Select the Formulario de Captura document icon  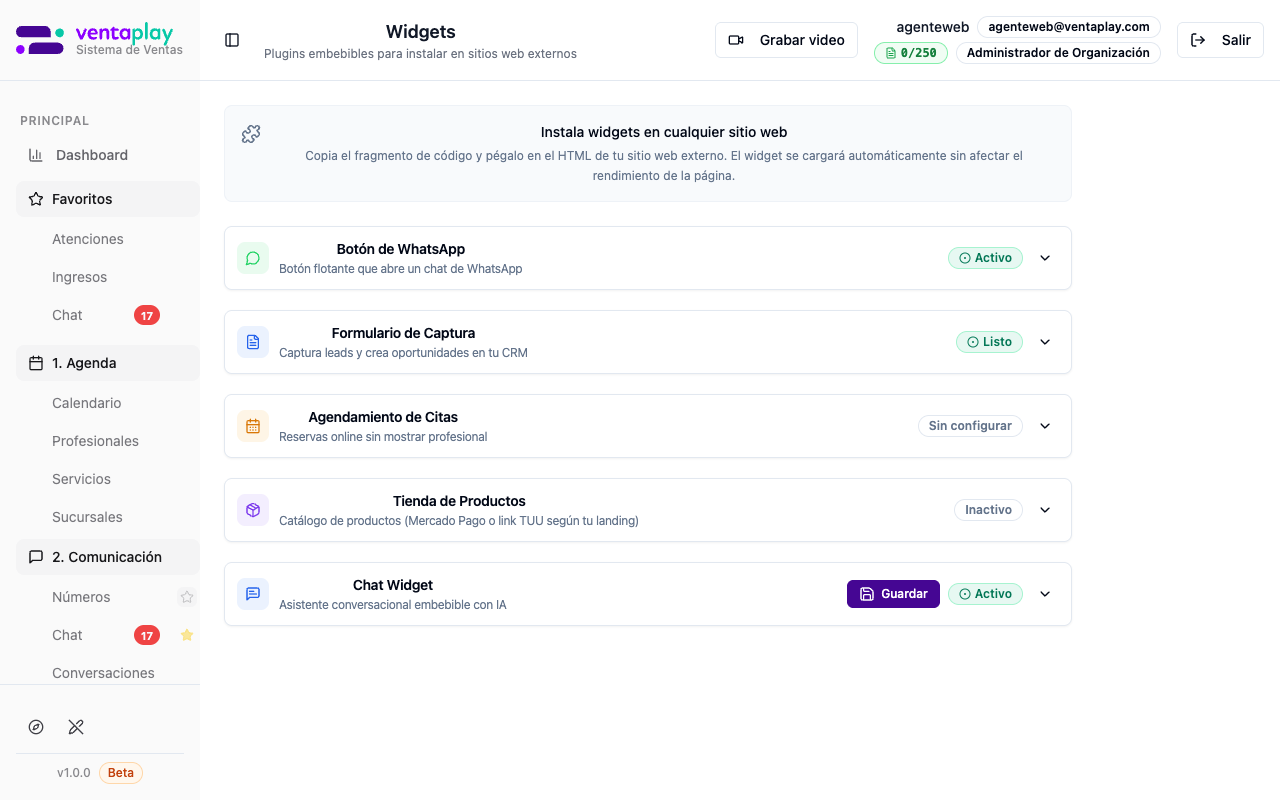click(x=253, y=342)
